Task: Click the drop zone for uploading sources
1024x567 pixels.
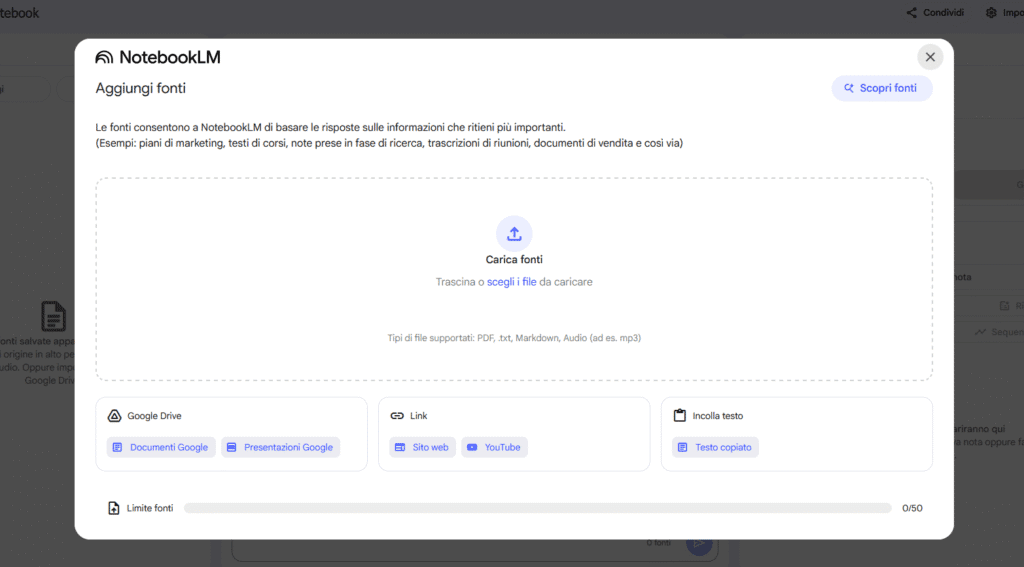Action: coord(514,279)
